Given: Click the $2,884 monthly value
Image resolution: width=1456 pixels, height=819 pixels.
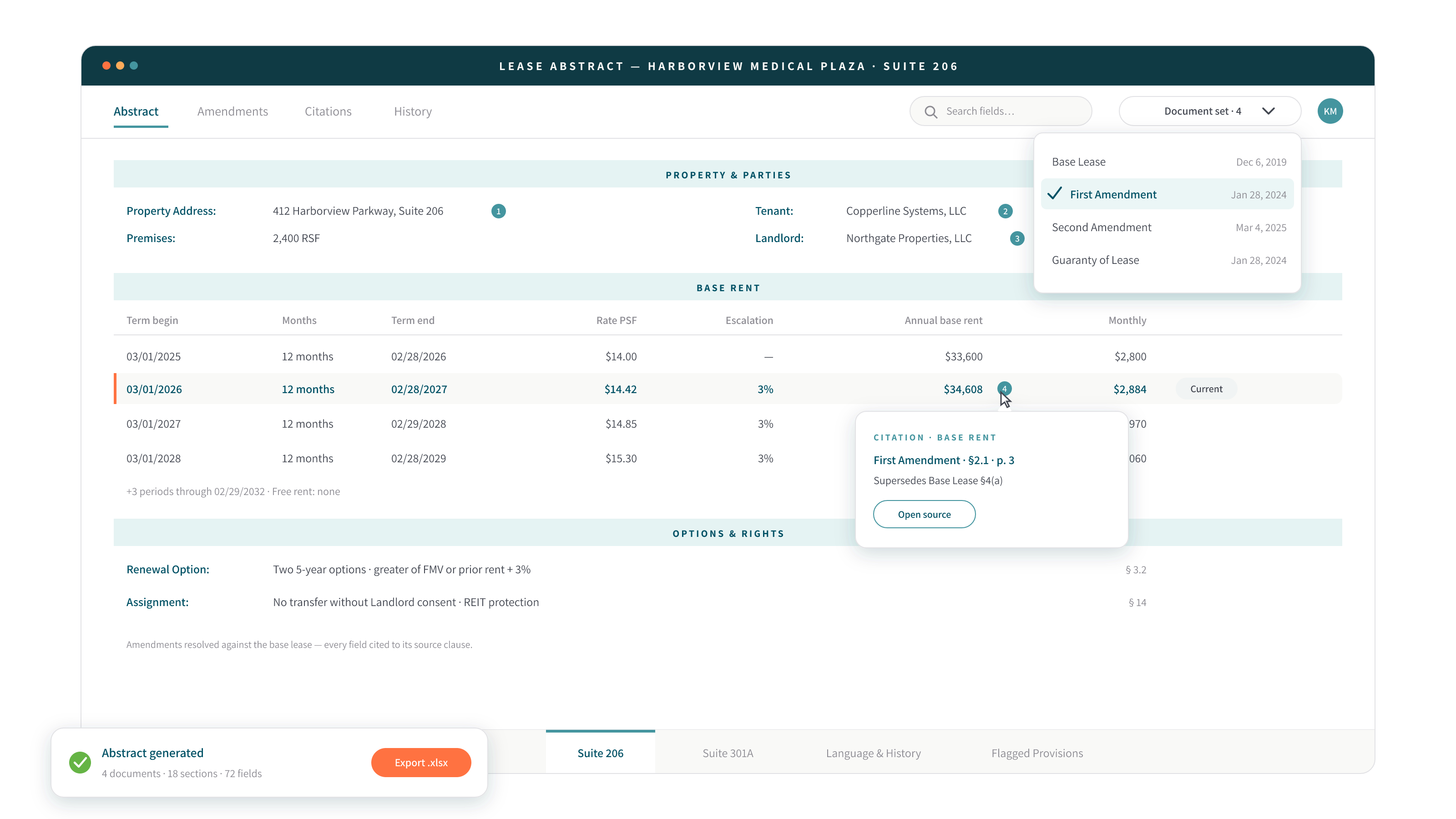Looking at the screenshot, I should (x=1130, y=389).
